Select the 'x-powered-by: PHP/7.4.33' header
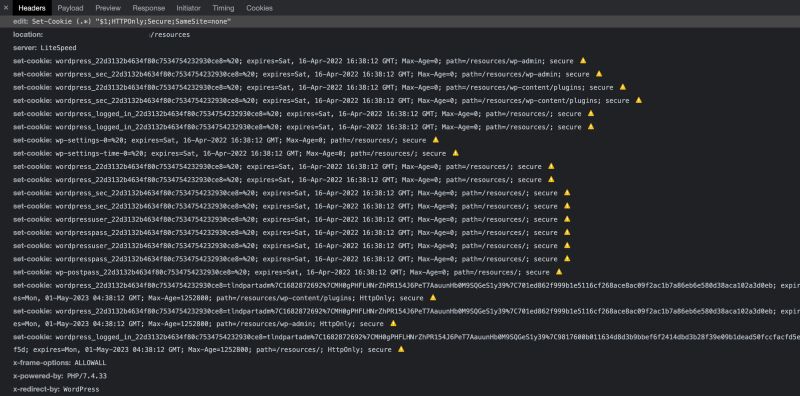800x396 pixels. 60,376
